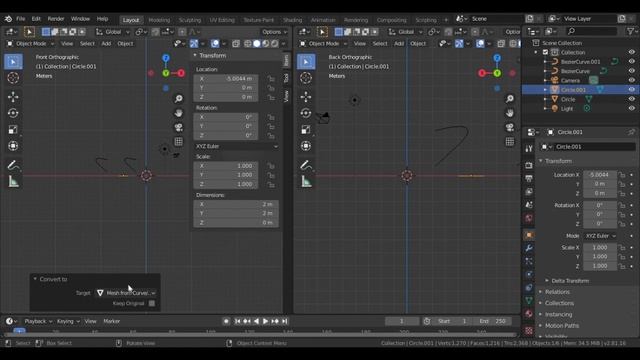
Task: Select the Move tool in right viewport
Action: (306, 97)
